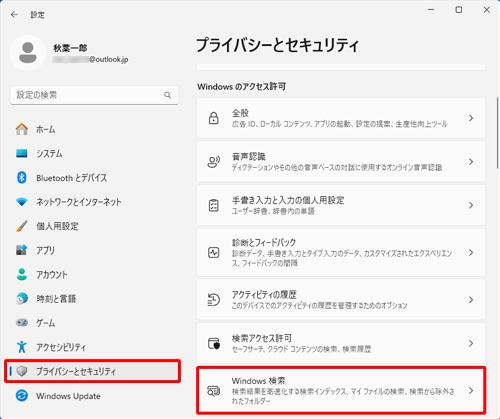500x419 pixels.
Task: Expand 全般 with its chevron
Action: click(x=471, y=118)
